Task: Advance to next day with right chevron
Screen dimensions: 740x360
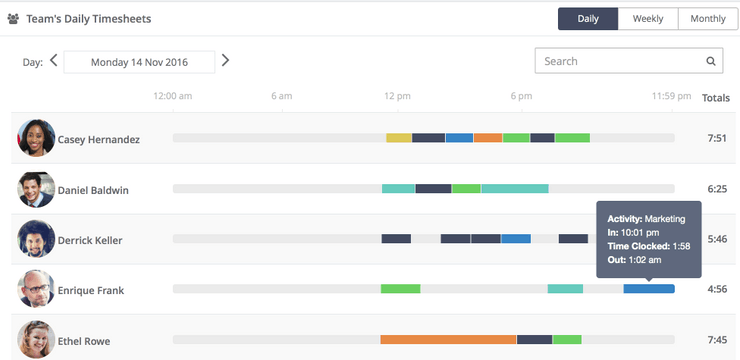Action: point(225,60)
